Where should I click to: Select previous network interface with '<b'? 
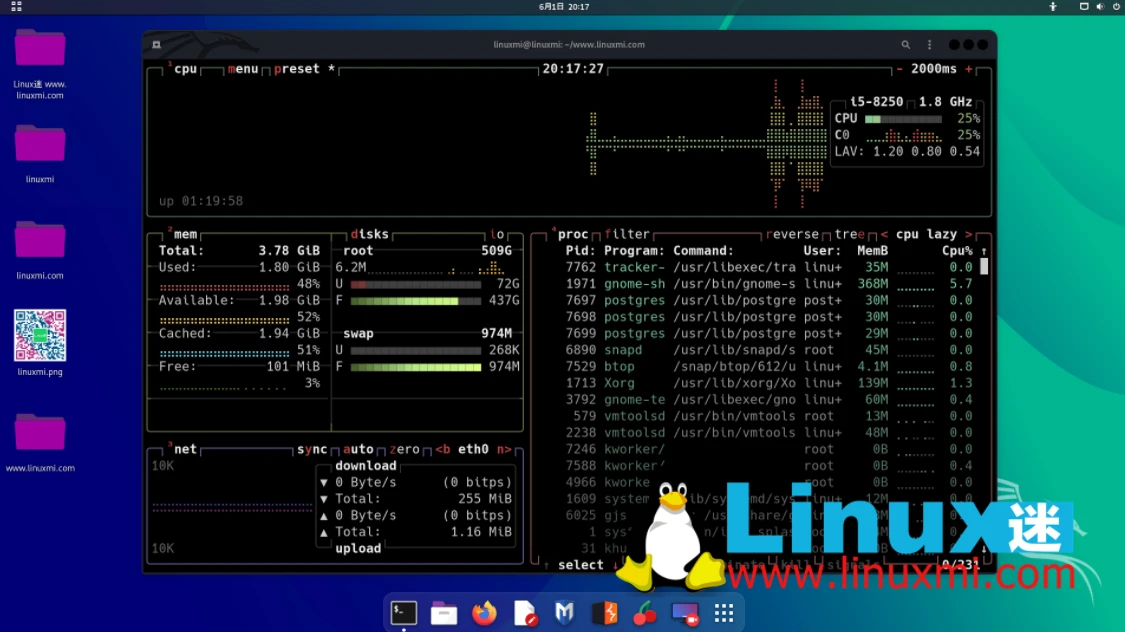click(443, 449)
